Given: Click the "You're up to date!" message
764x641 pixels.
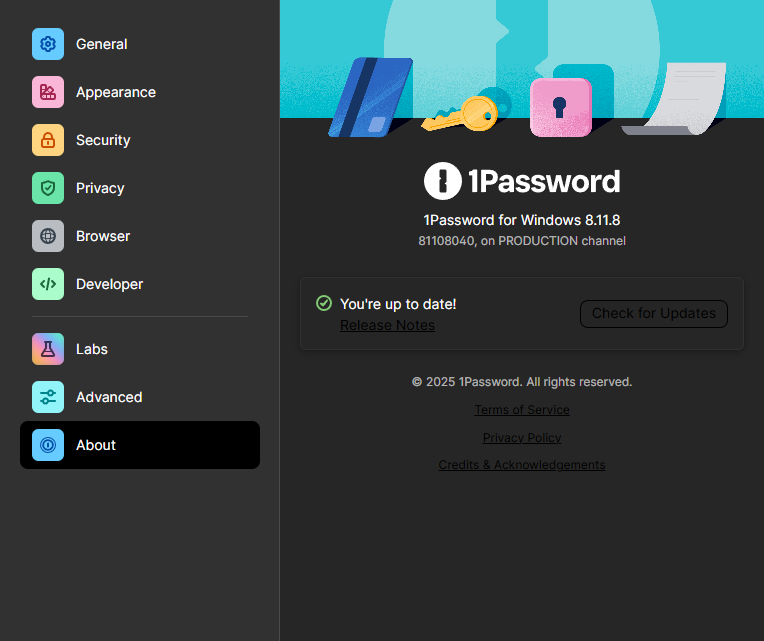Looking at the screenshot, I should 398,304.
